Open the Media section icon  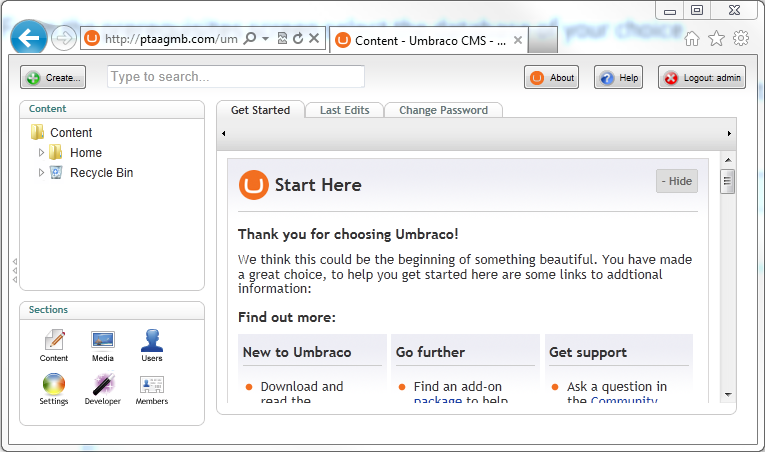pyautogui.click(x=102, y=346)
